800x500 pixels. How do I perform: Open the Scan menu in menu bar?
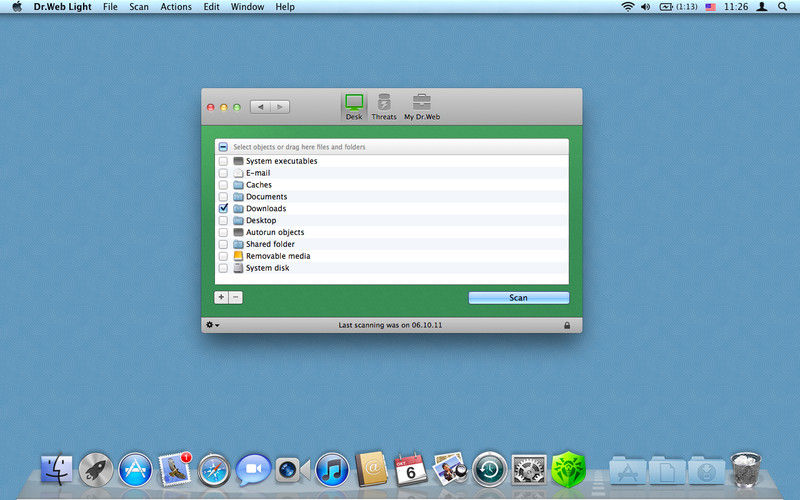pos(139,7)
